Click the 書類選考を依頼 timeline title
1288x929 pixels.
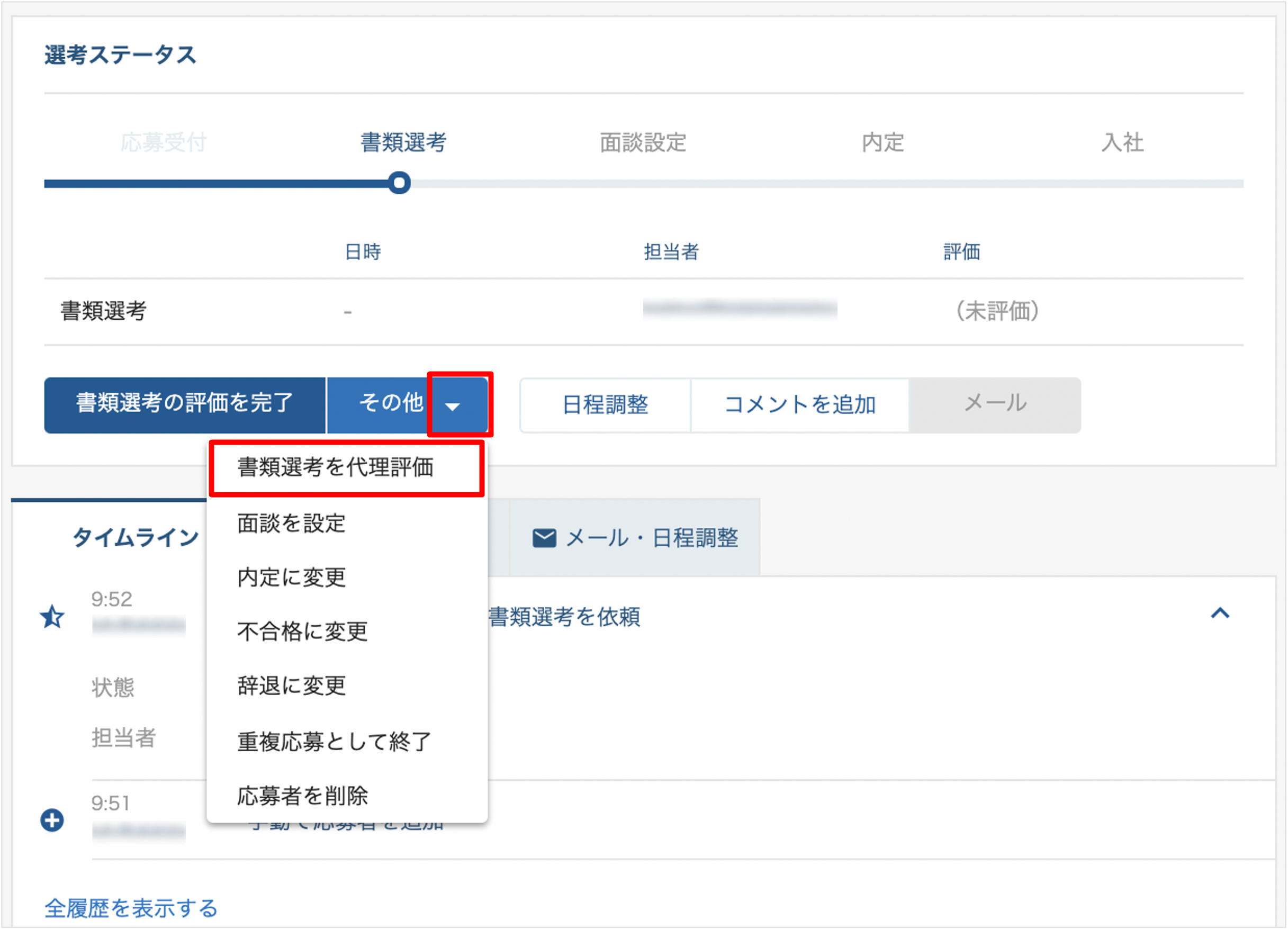coord(564,617)
